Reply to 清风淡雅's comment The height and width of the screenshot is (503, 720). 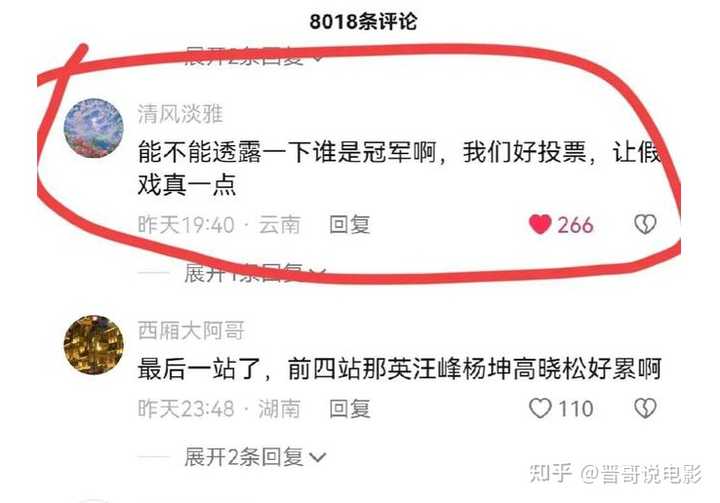(349, 225)
